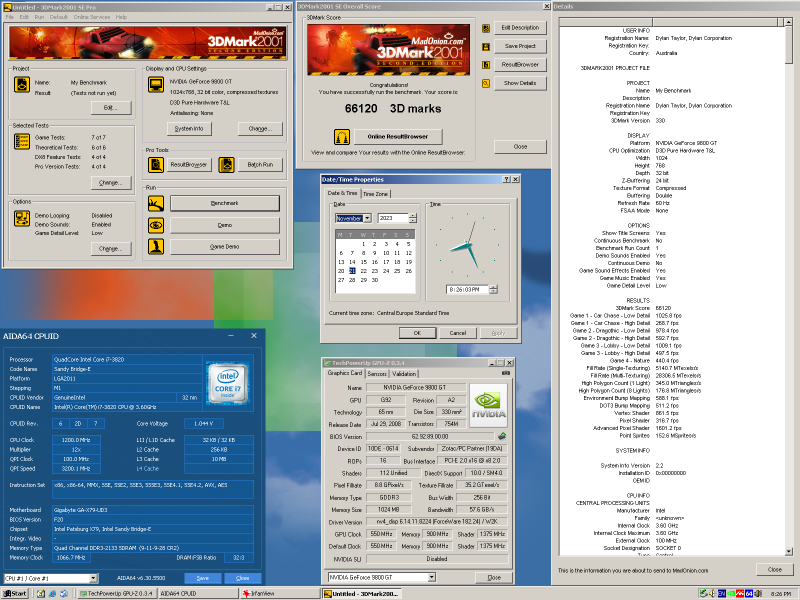
Task: Click the magnifier icon next to Show Details
Action: (486, 83)
